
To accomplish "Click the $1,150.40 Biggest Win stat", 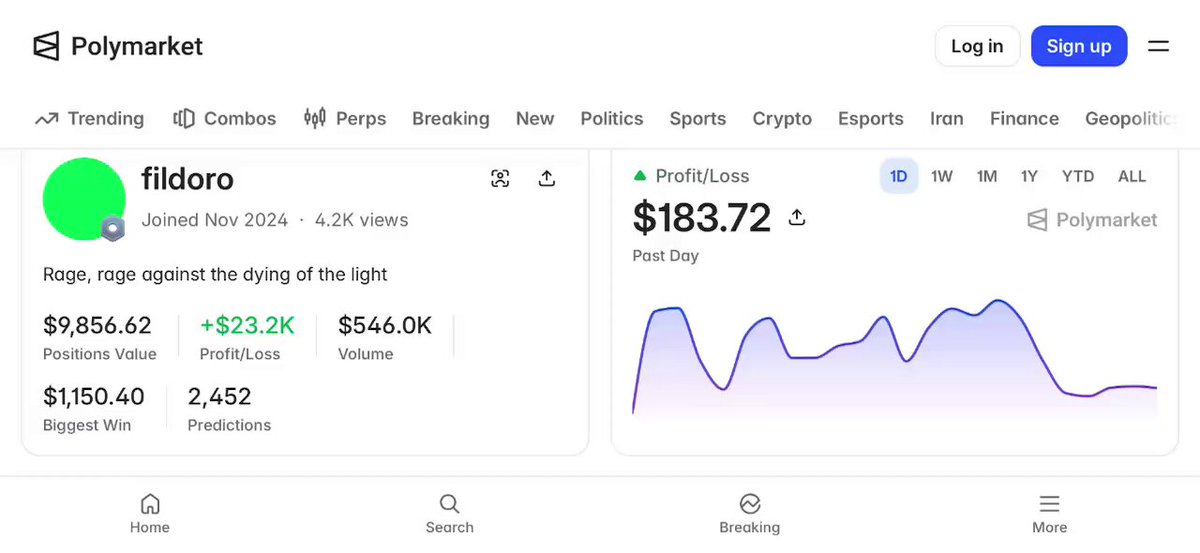I will click(94, 408).
